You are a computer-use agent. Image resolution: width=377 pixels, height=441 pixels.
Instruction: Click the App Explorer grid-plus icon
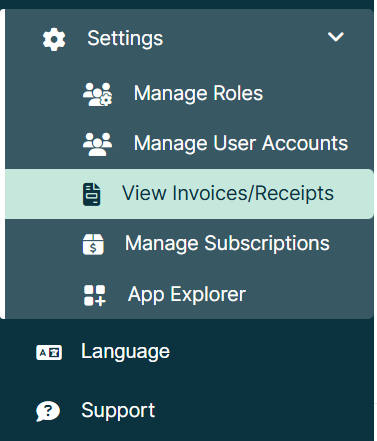point(95,295)
